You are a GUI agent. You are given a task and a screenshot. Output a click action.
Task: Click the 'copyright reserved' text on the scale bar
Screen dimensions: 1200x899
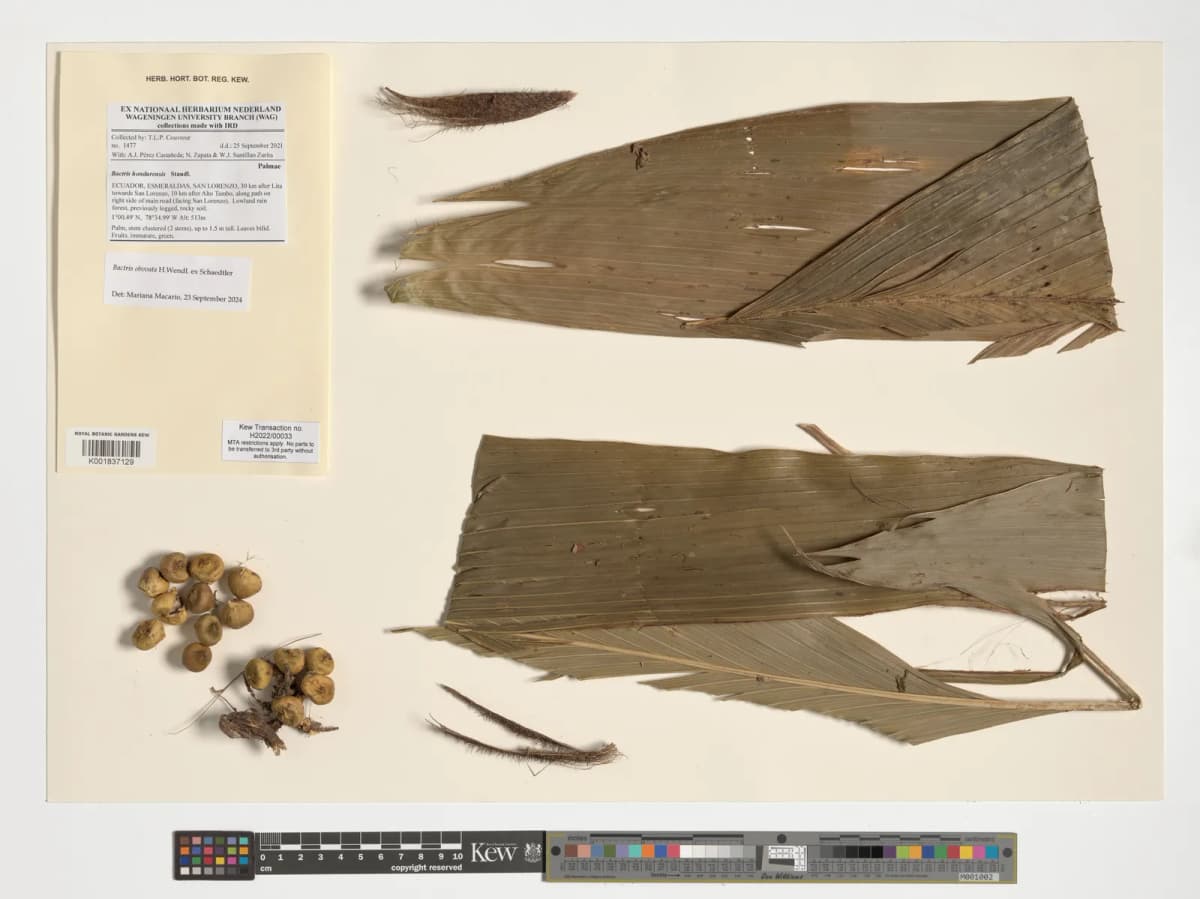pyautogui.click(x=427, y=868)
